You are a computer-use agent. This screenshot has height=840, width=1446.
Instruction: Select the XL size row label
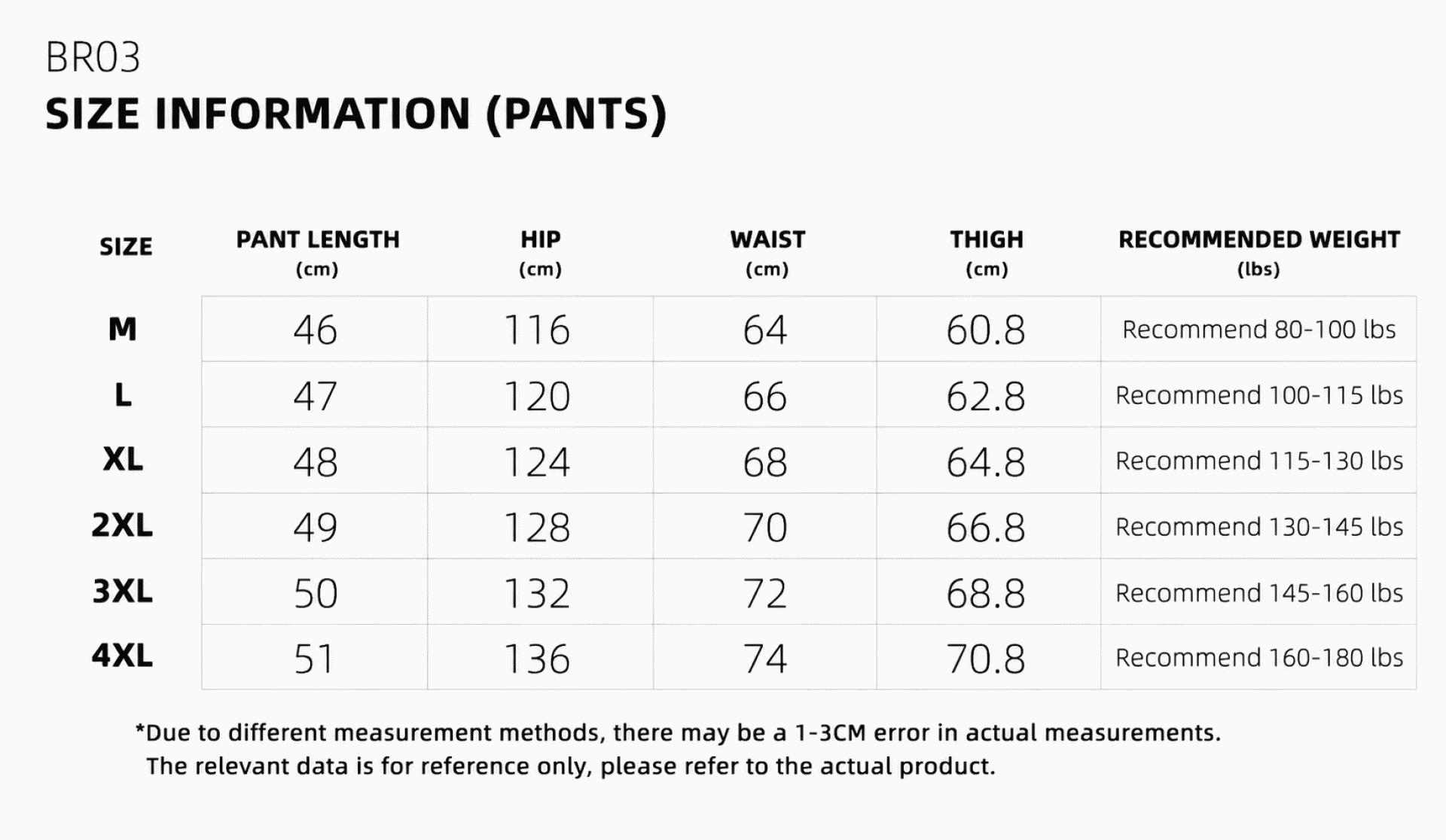(123, 459)
